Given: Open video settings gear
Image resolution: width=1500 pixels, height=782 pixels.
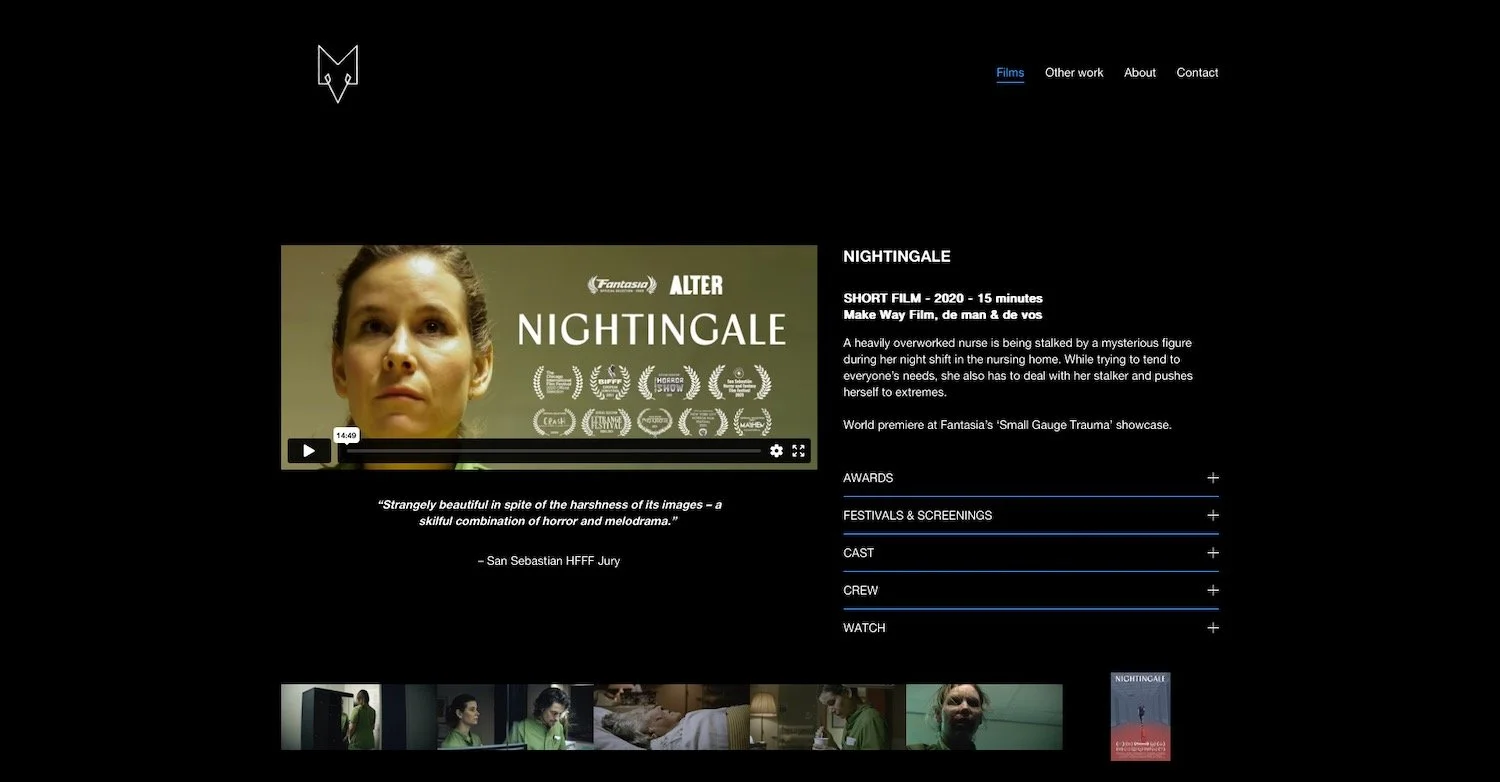Looking at the screenshot, I should pos(776,451).
